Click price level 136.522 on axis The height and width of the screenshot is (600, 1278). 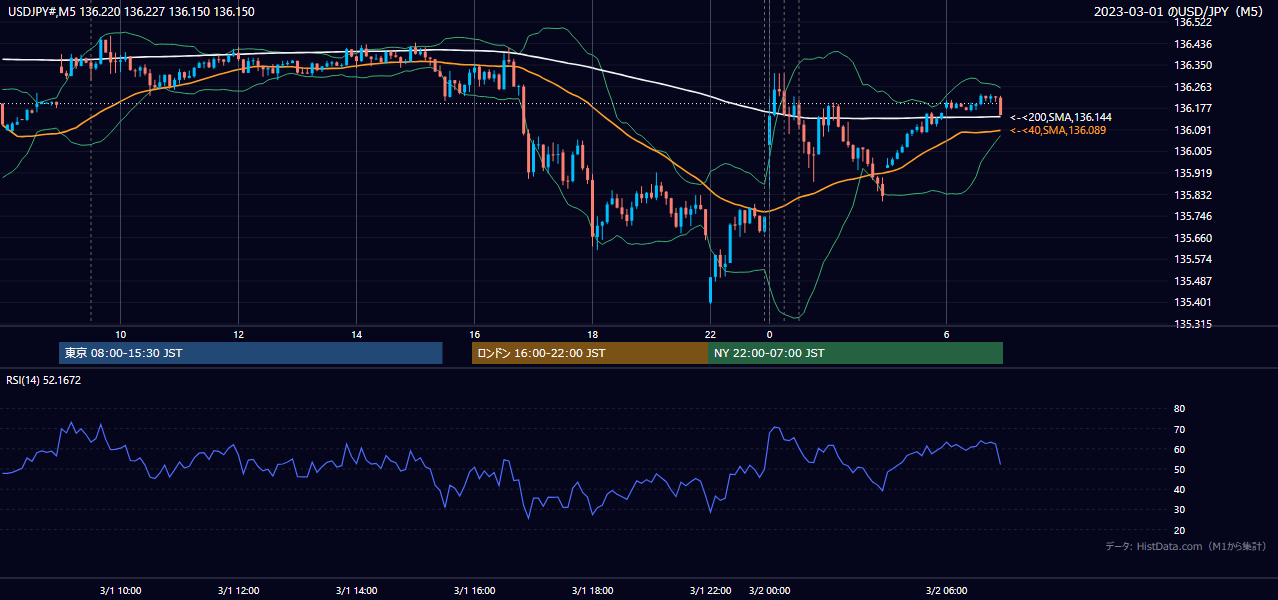[x=1193, y=23]
